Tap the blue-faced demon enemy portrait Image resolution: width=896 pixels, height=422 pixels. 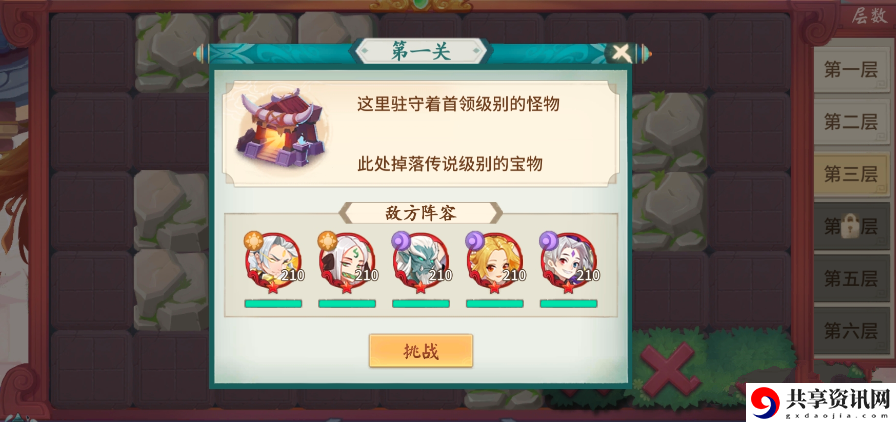[421, 262]
